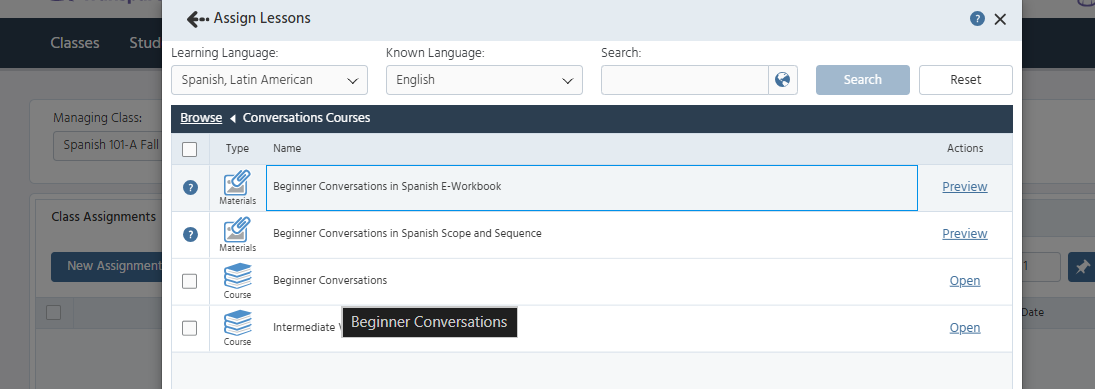Open the Known Language dropdown
This screenshot has height=389, width=1095.
[484, 80]
